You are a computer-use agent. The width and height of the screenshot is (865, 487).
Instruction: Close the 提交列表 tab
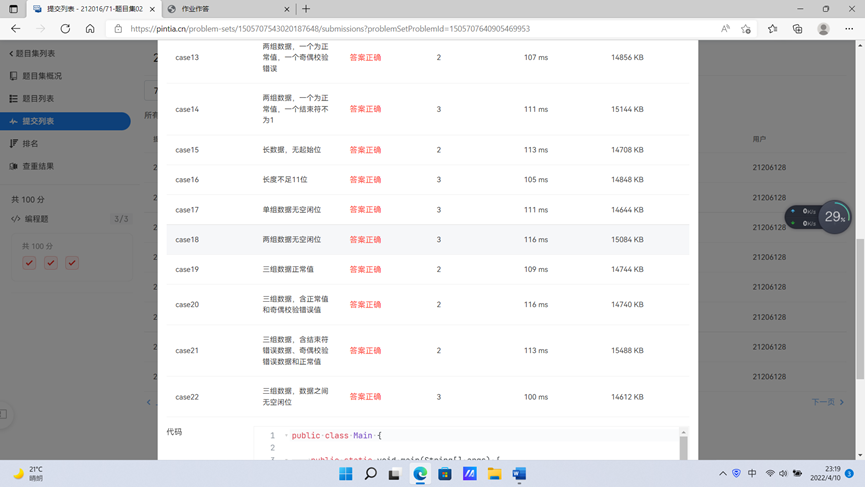pos(152,9)
